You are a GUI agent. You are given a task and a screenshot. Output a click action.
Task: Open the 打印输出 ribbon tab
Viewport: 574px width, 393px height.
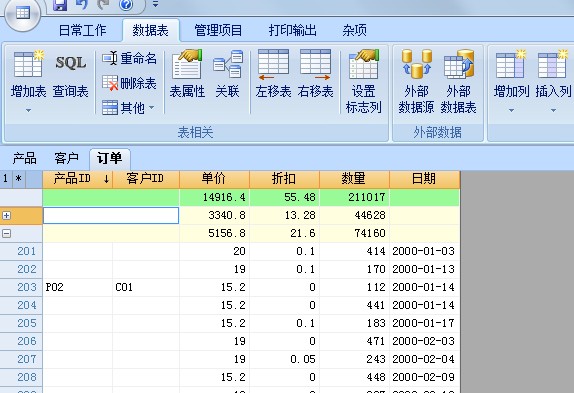[292, 30]
